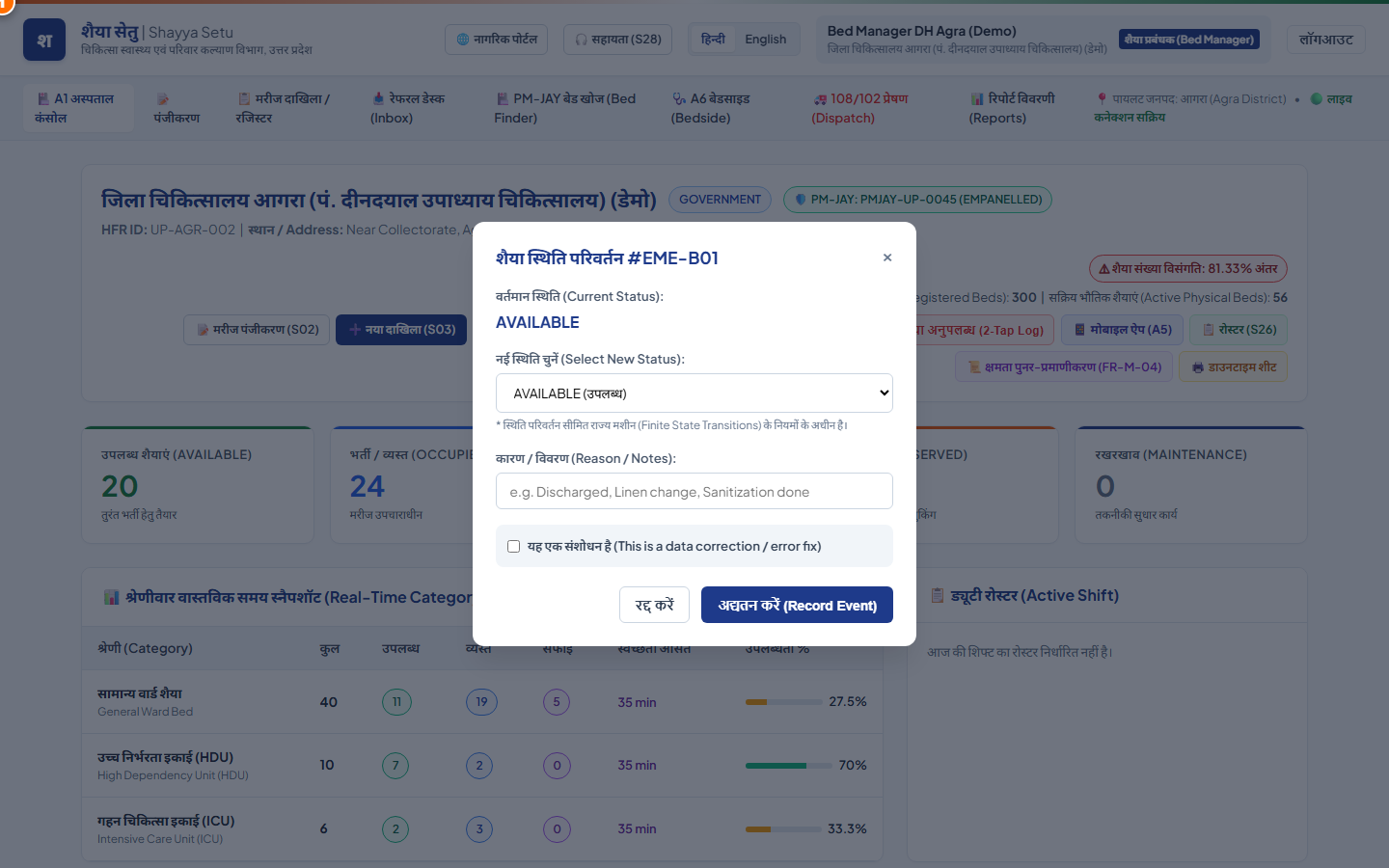The height and width of the screenshot is (868, 1389).
Task: Click the Shayya Setu logo icon
Action: click(44, 40)
